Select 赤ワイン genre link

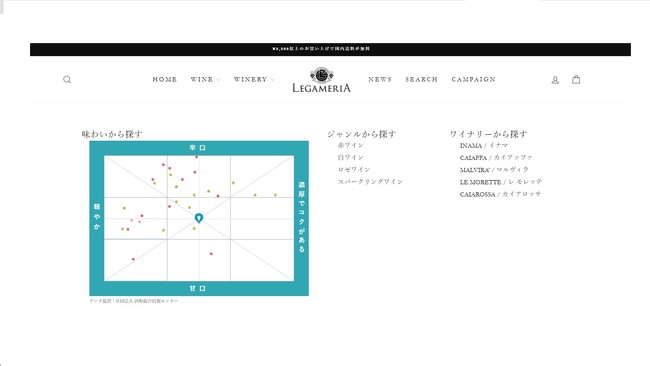351,145
